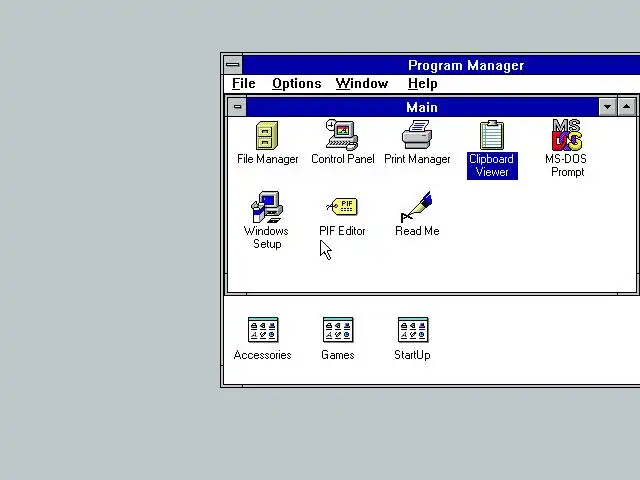Select the Read Me icon

point(417,207)
